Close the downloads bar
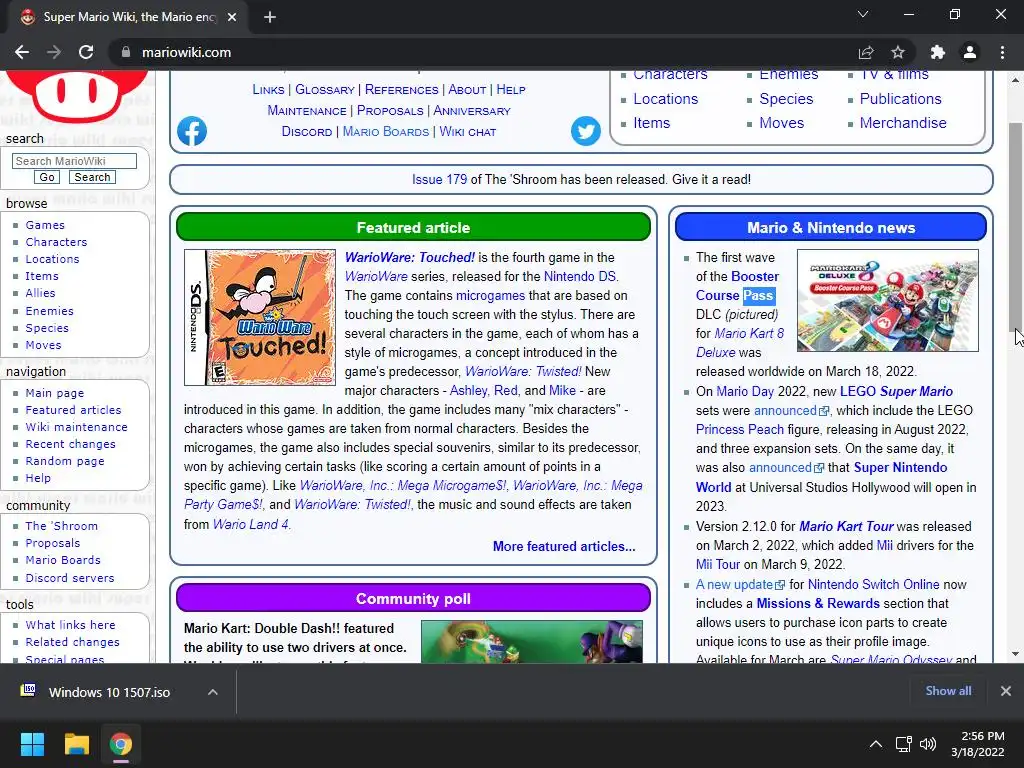The height and width of the screenshot is (768, 1024). click(x=1006, y=691)
